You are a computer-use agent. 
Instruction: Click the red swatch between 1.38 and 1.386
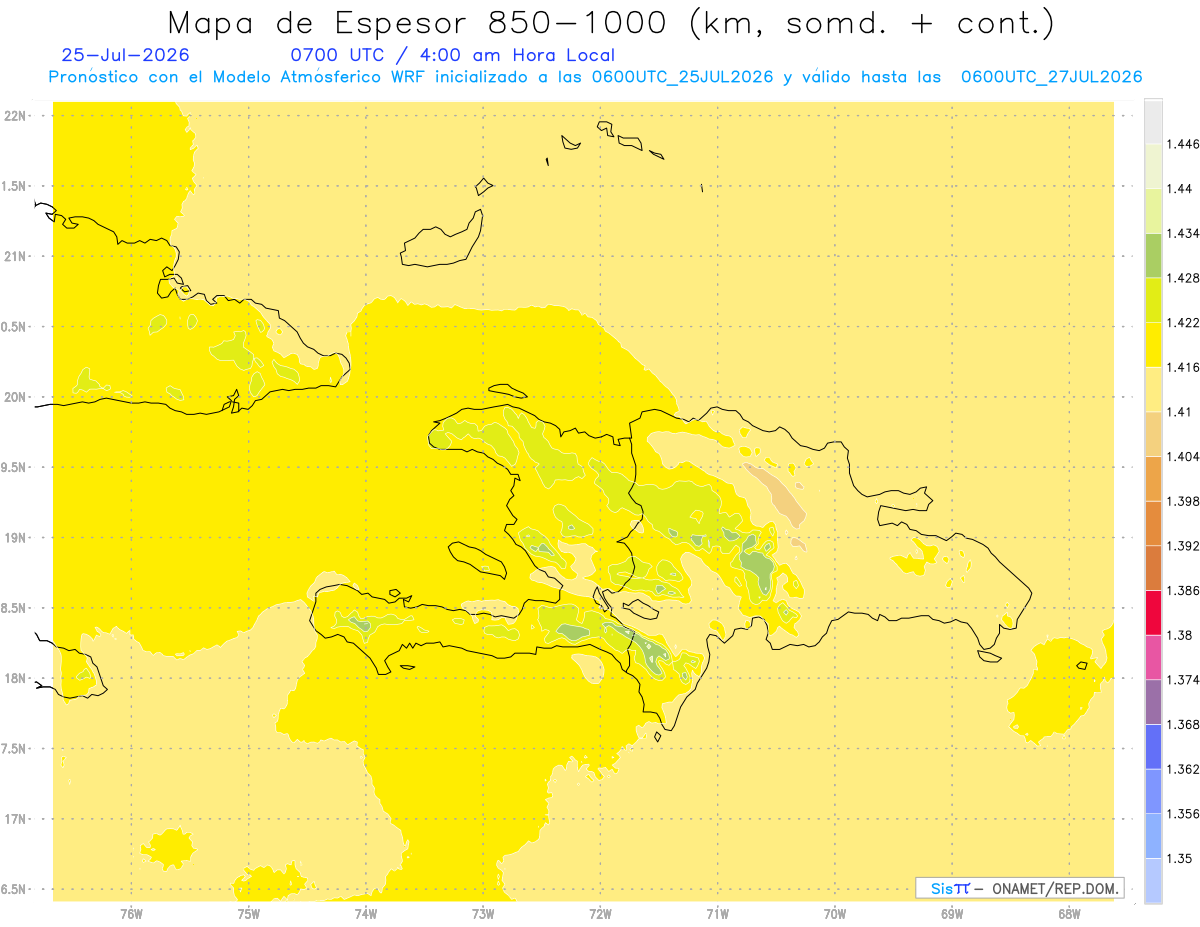click(1153, 612)
